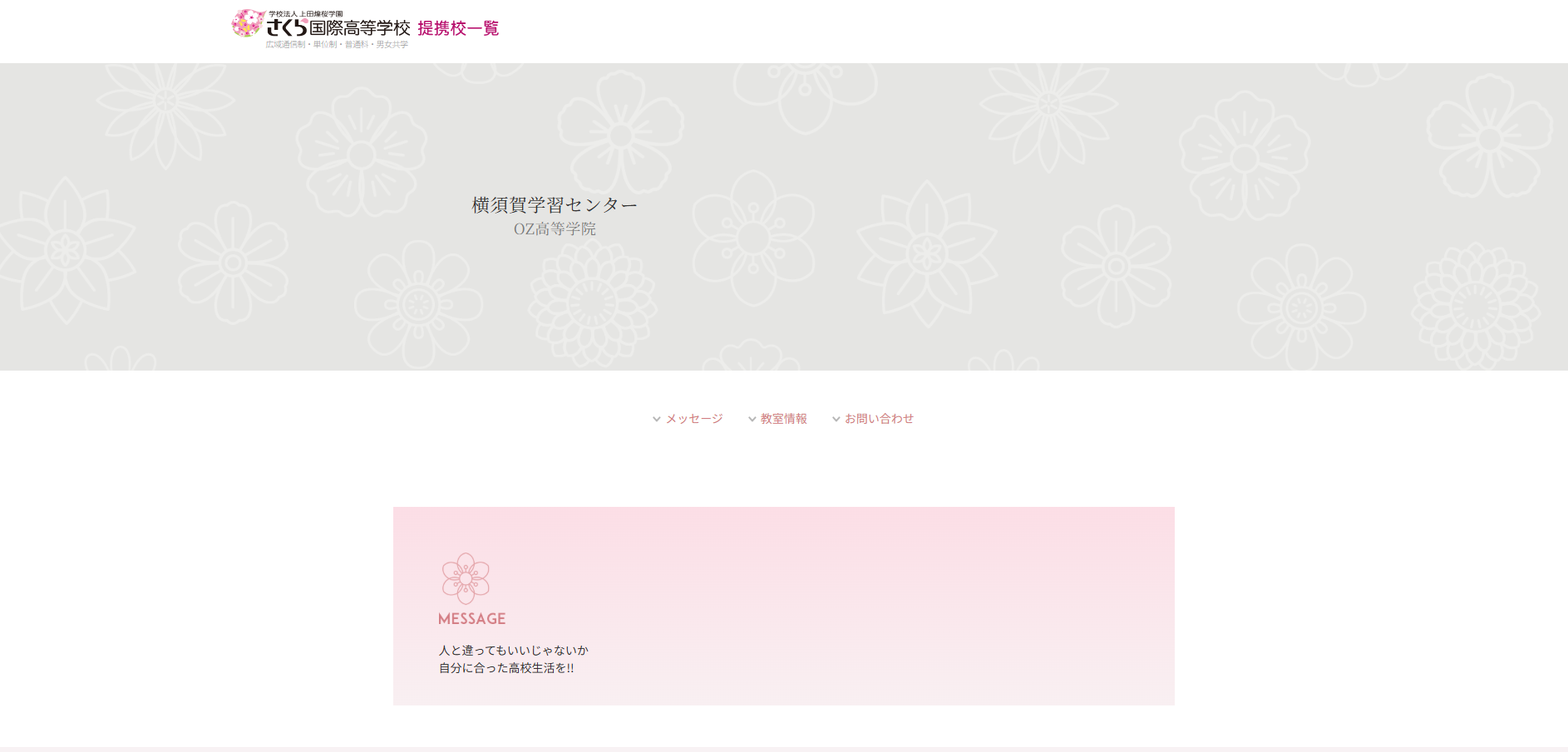Go to the 教室情報 section
Viewport: 1568px width, 752px height.
784,419
